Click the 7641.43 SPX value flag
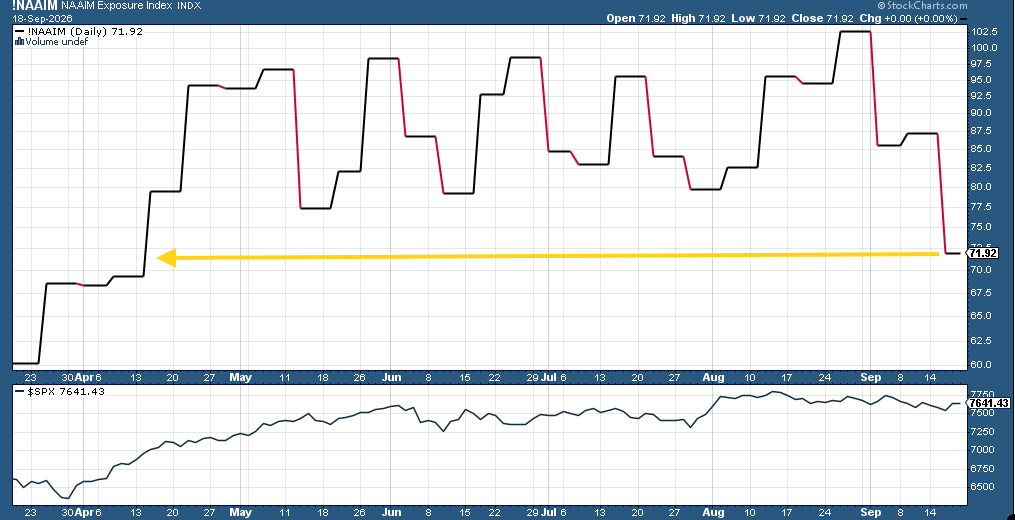This screenshot has height=520, width=1015. [987, 403]
